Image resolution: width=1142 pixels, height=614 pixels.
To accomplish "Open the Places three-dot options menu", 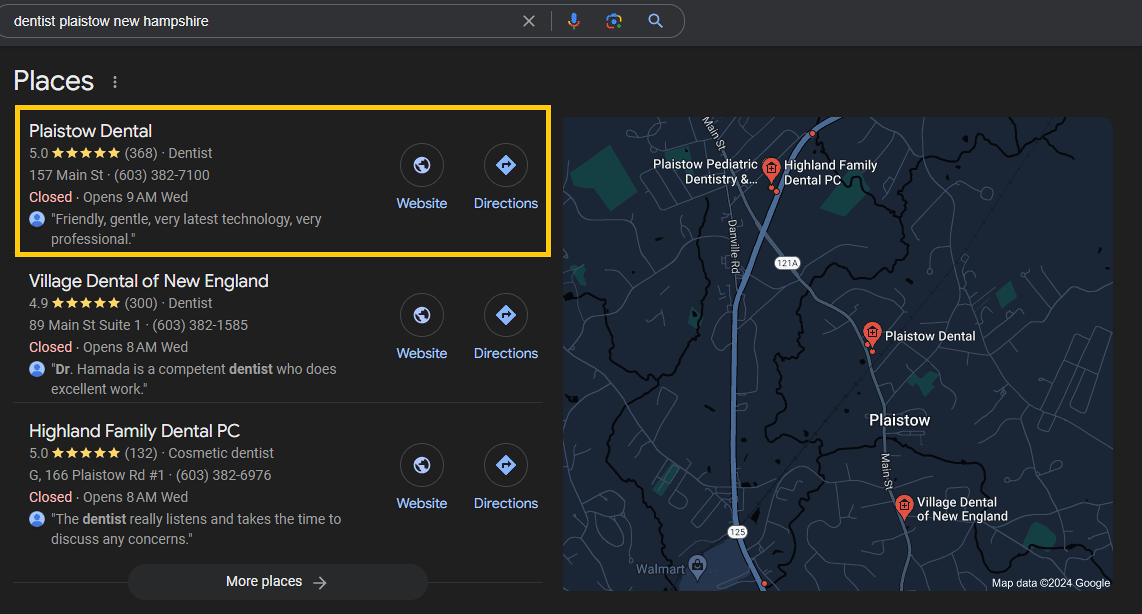I will [x=115, y=82].
